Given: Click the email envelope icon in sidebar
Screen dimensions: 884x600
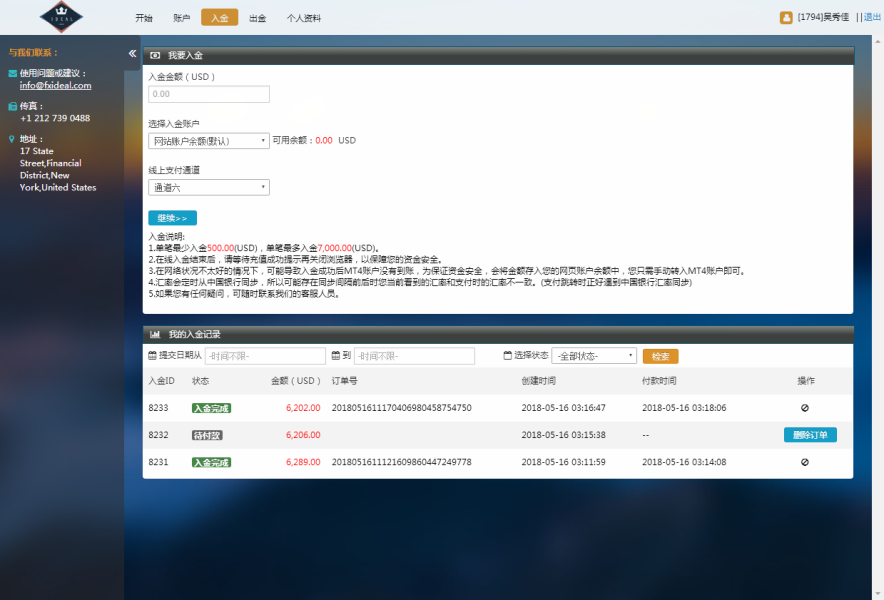Looking at the screenshot, I should click(12, 73).
